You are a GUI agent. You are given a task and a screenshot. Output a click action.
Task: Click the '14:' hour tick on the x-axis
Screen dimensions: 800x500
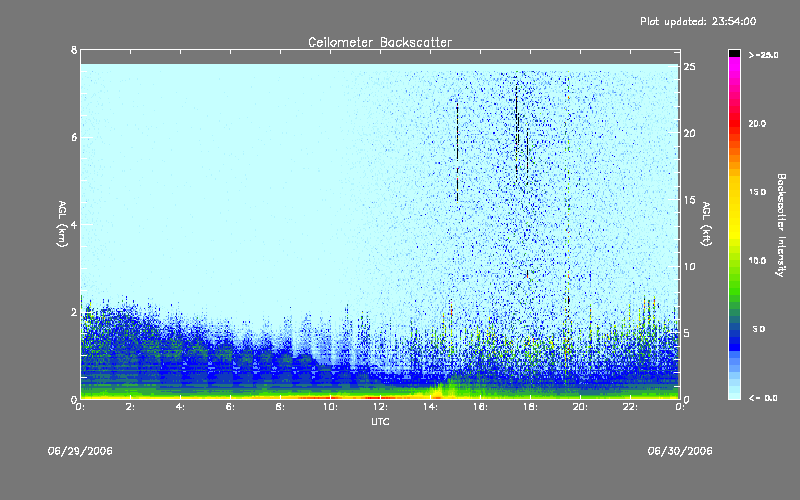(431, 407)
